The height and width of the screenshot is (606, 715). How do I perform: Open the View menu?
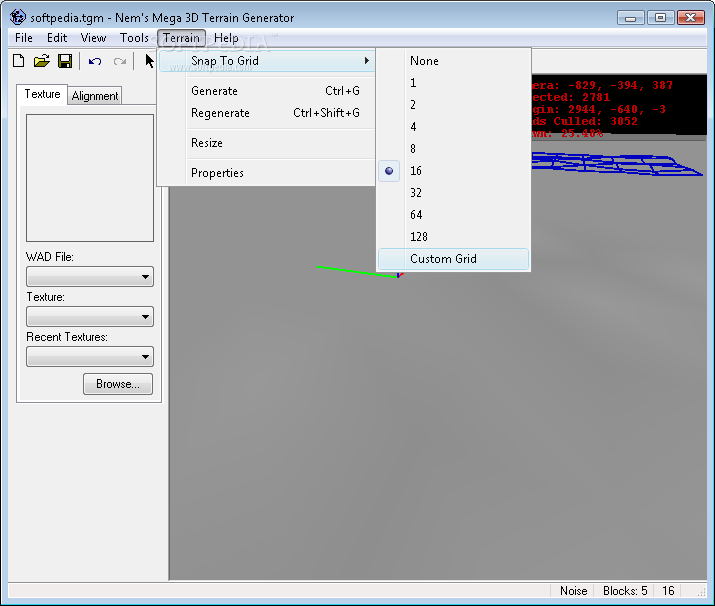coord(93,38)
